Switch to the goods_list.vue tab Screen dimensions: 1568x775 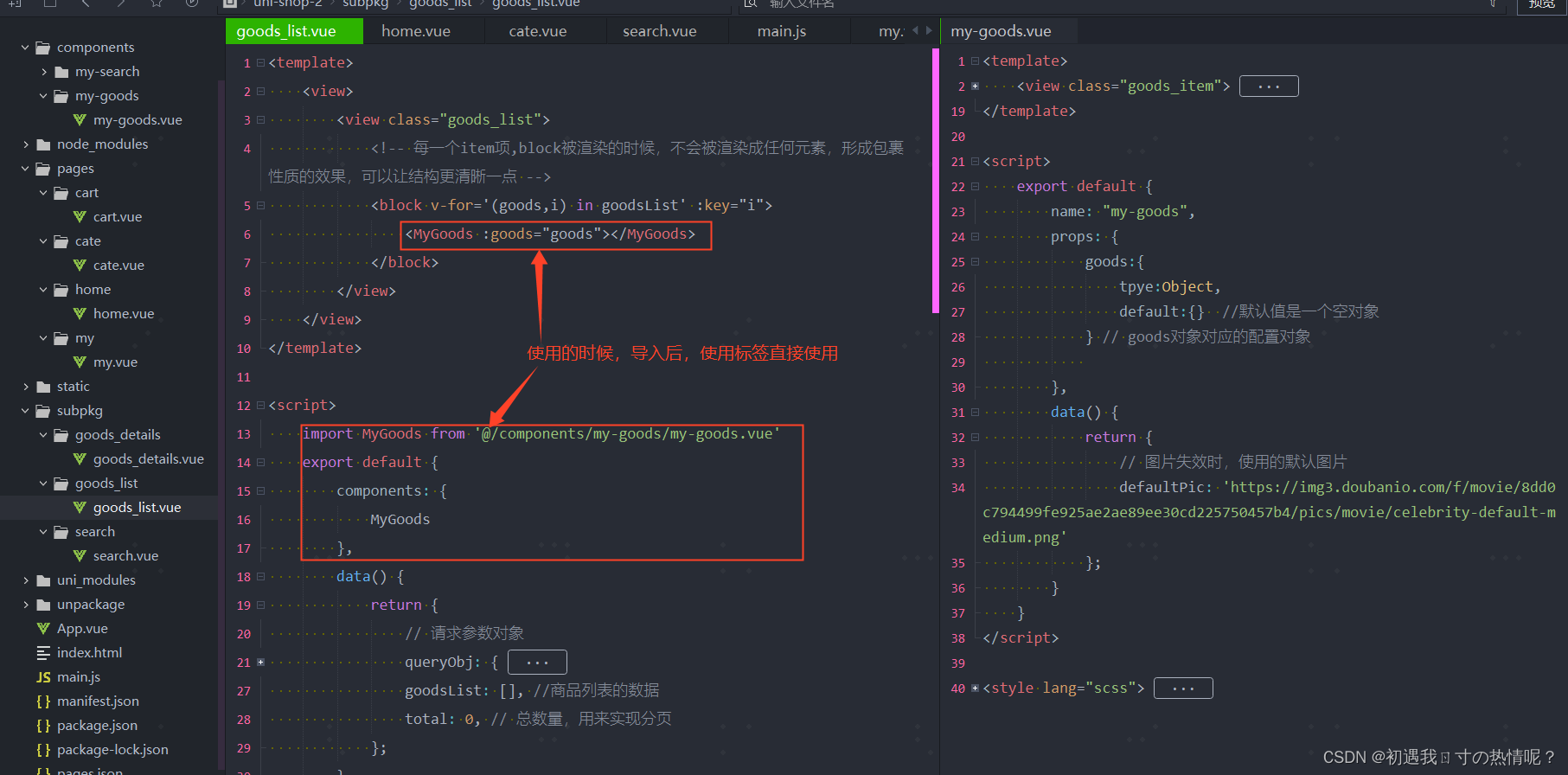(x=294, y=31)
